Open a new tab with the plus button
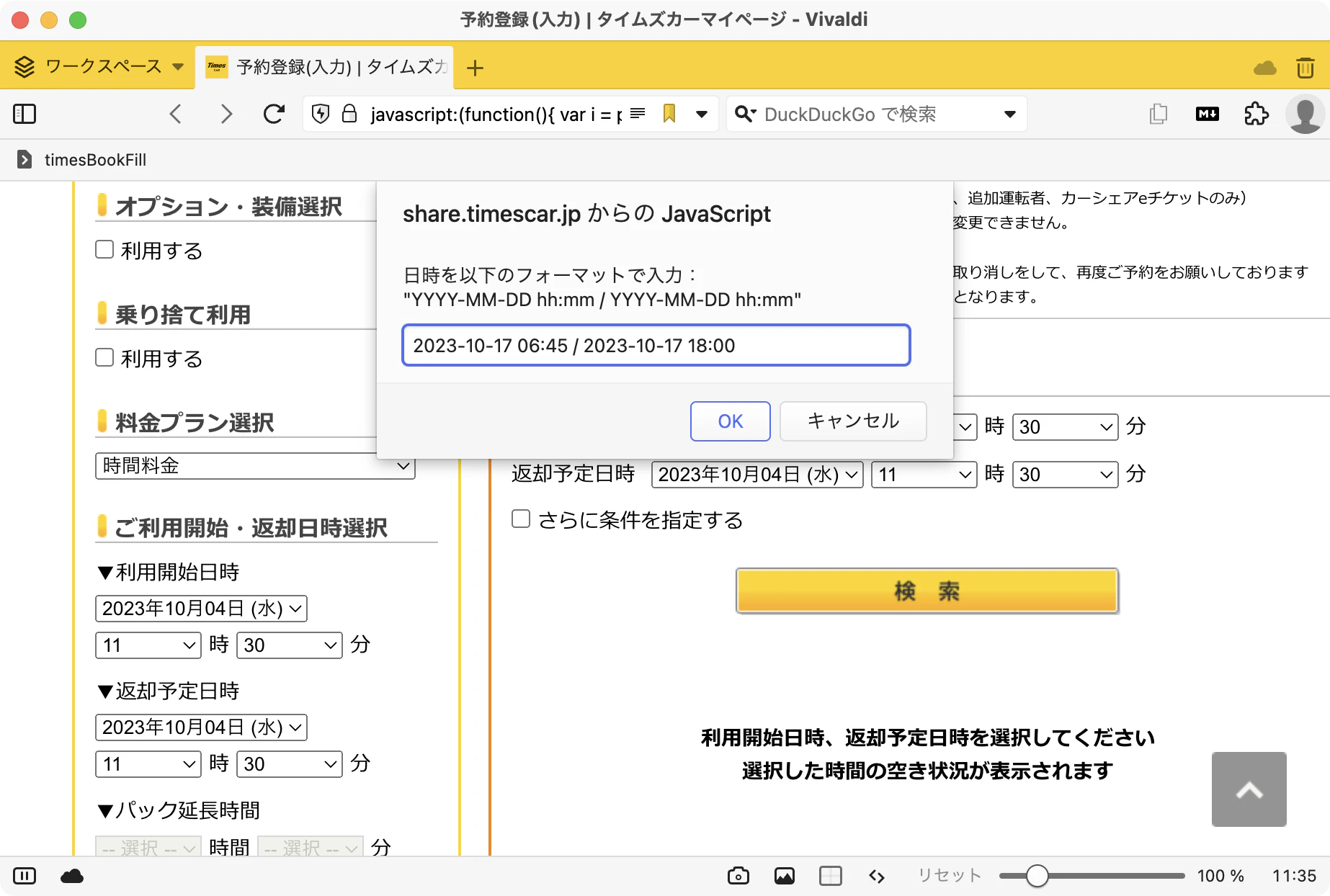Viewport: 1330px width, 896px height. pos(475,68)
